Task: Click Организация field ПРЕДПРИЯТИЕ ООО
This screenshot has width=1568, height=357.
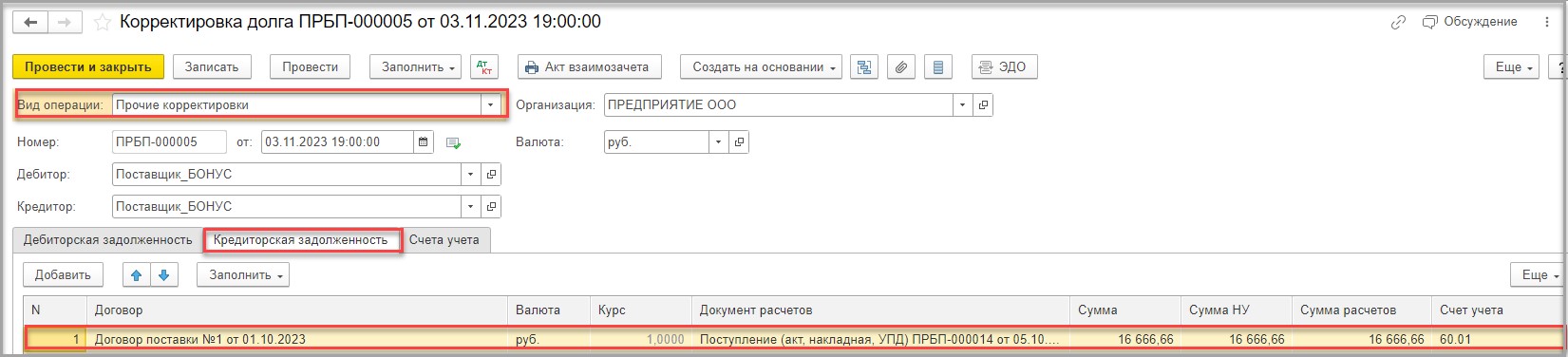Action: click(779, 105)
